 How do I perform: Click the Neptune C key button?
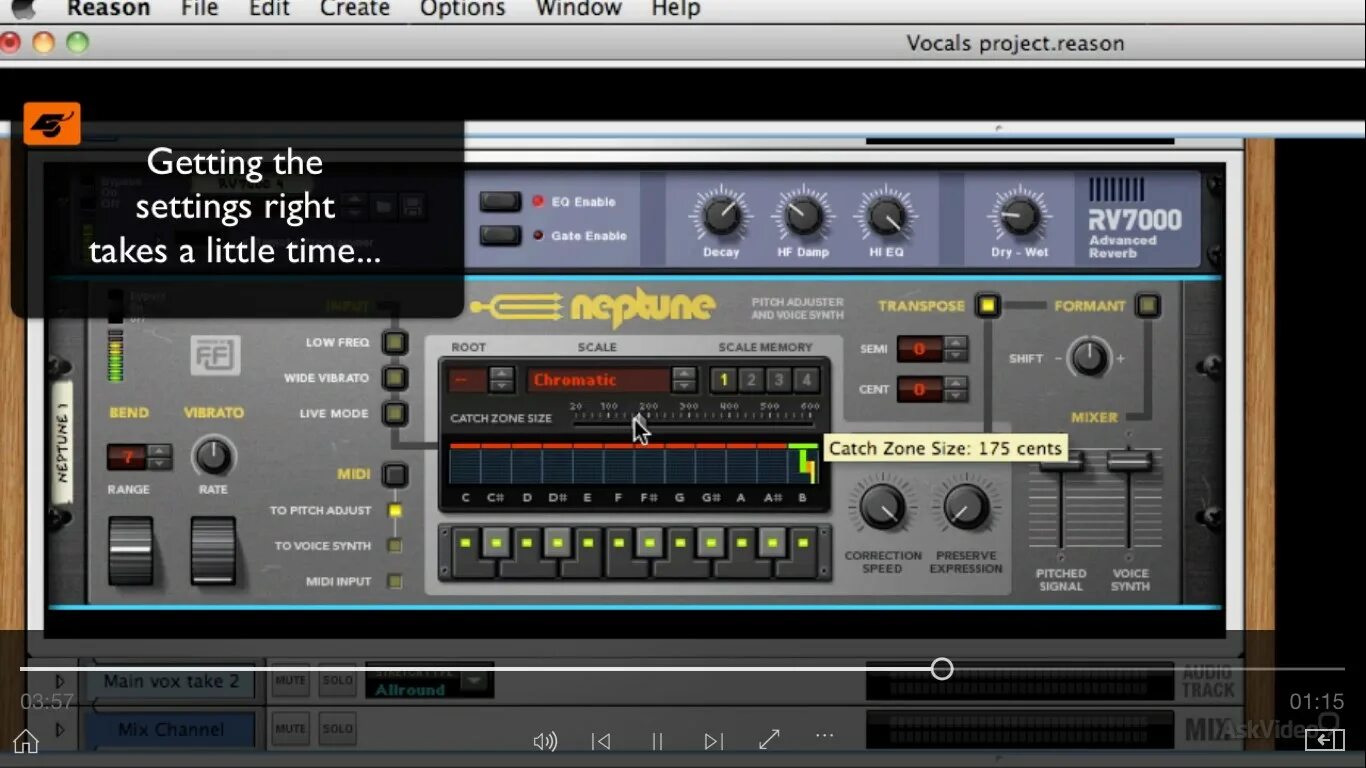466,552
